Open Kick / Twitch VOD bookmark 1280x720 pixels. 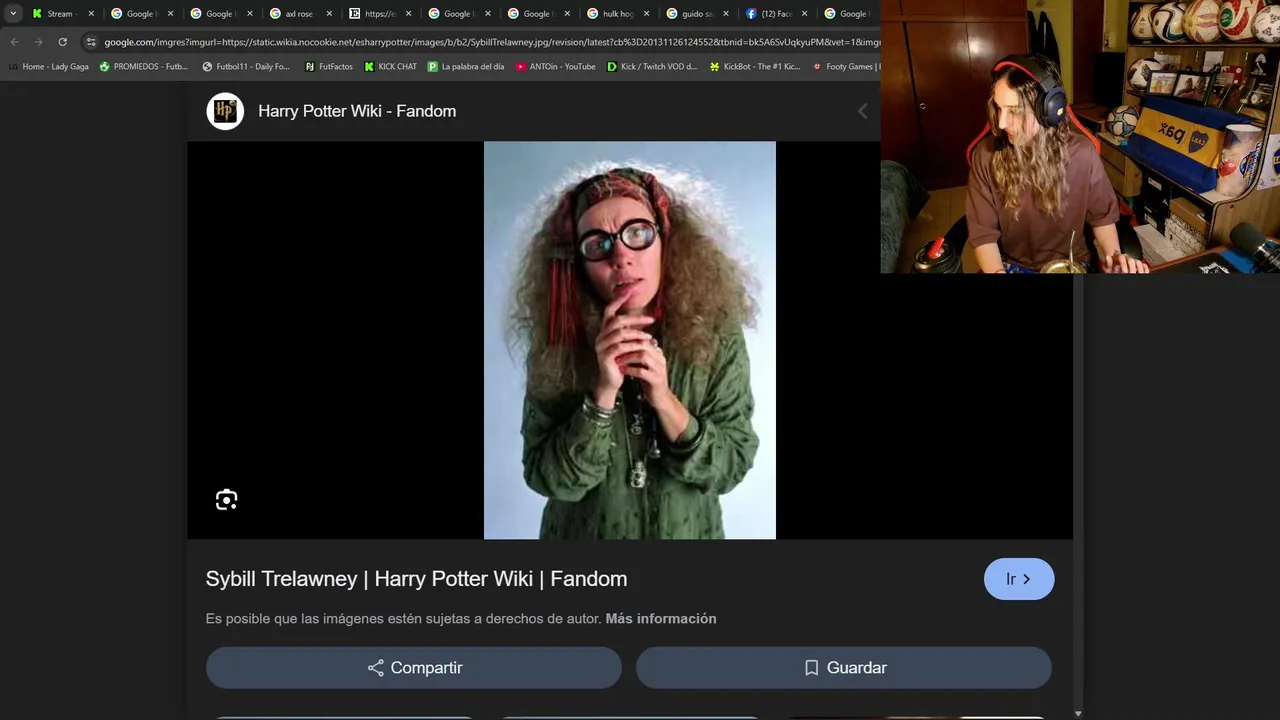tap(652, 67)
